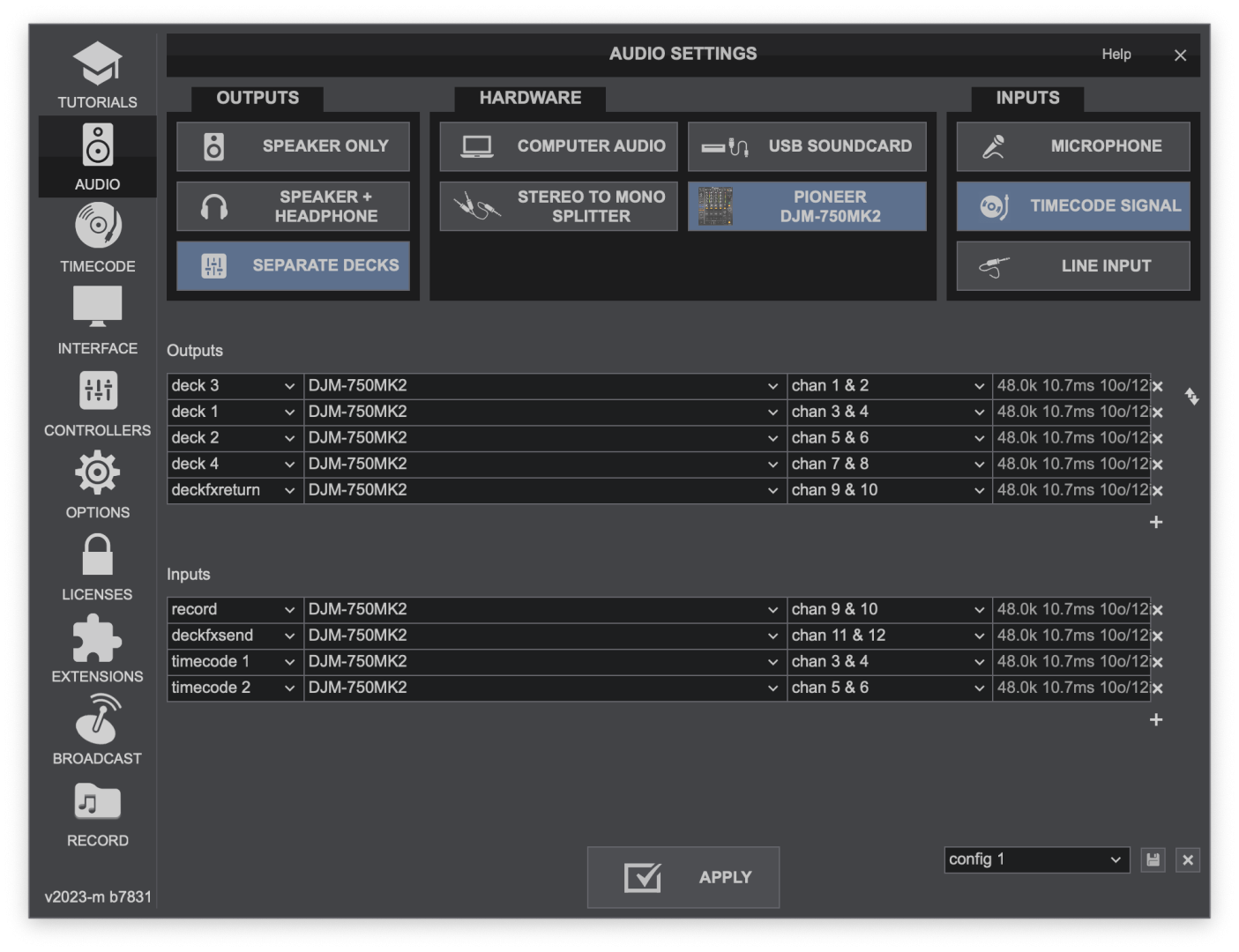This screenshot has height=952, width=1239.
Task: Toggle Pioneer DJM-750MK2 hardware
Action: click(x=807, y=206)
